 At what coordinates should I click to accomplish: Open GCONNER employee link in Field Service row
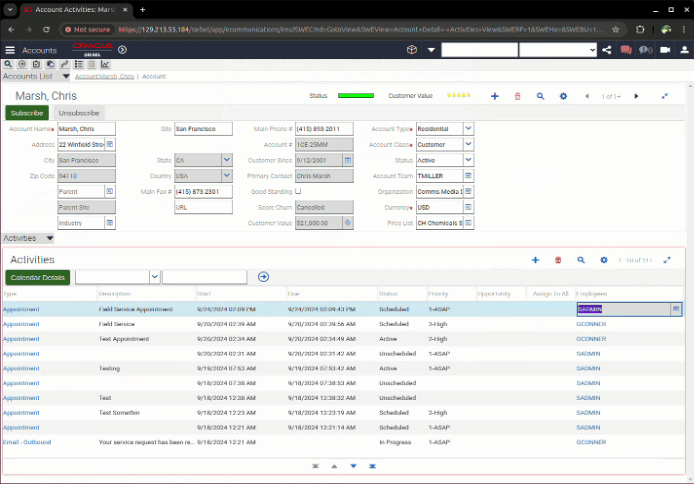tap(591, 324)
